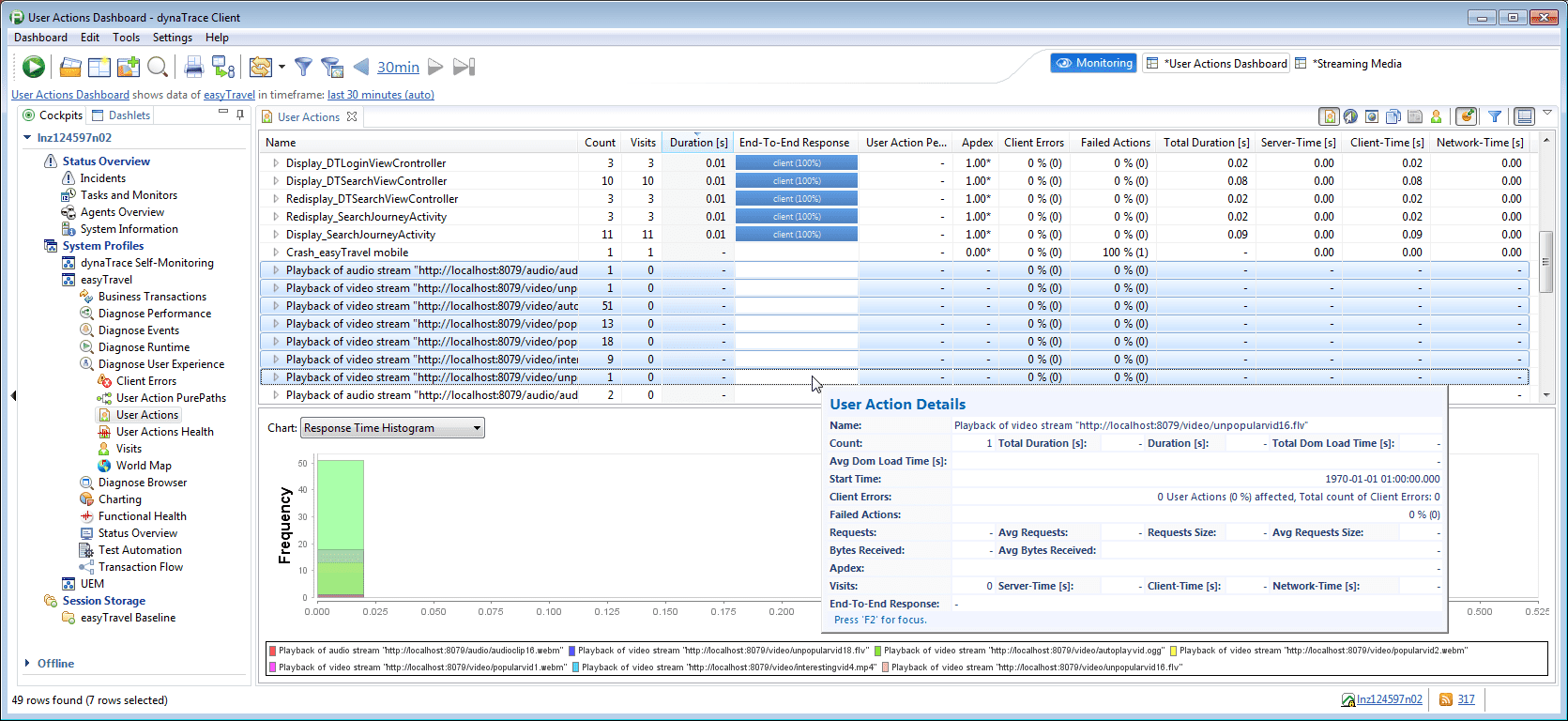The width and height of the screenshot is (1568, 721).
Task: Click the previous timeframe left arrow
Action: [x=361, y=67]
